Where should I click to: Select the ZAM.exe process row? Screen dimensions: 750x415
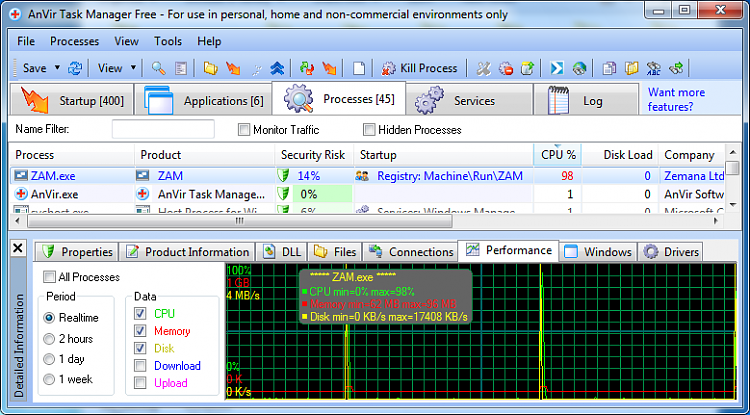367,175
